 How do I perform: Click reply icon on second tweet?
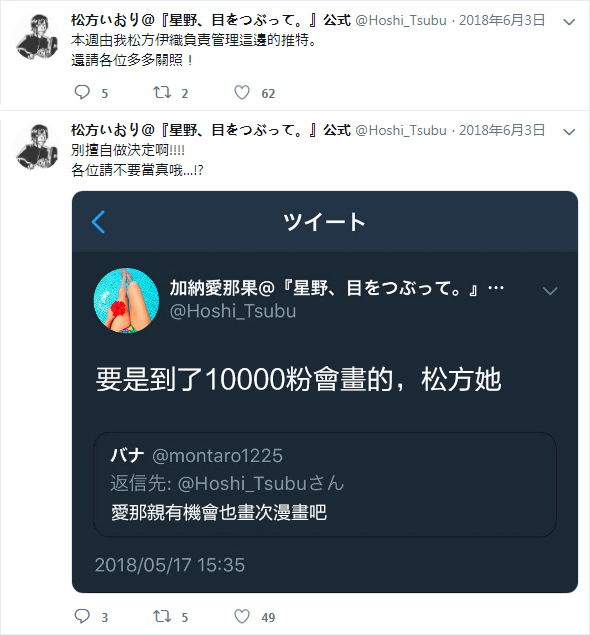tap(82, 616)
